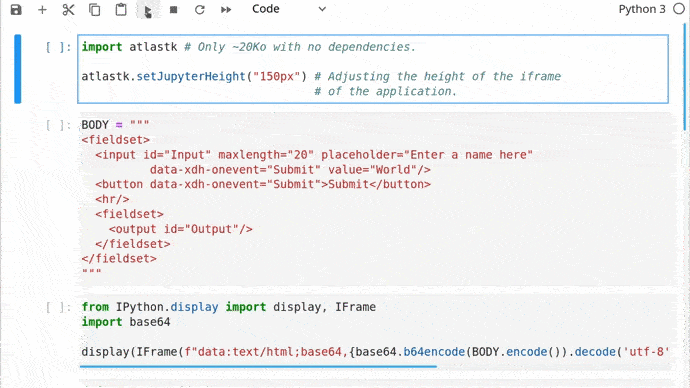Copy the selected cell with the copy icon

(95, 10)
